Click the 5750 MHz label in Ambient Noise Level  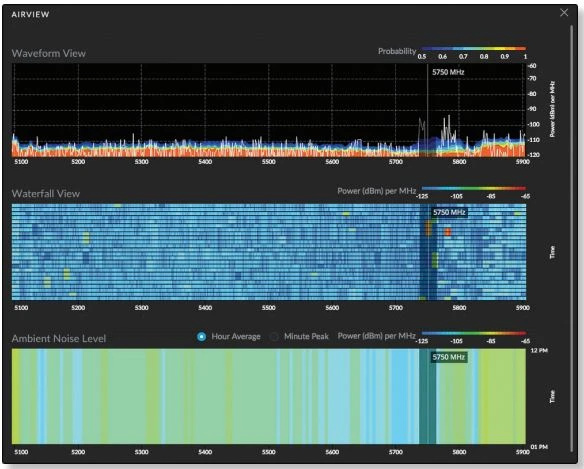tap(449, 357)
